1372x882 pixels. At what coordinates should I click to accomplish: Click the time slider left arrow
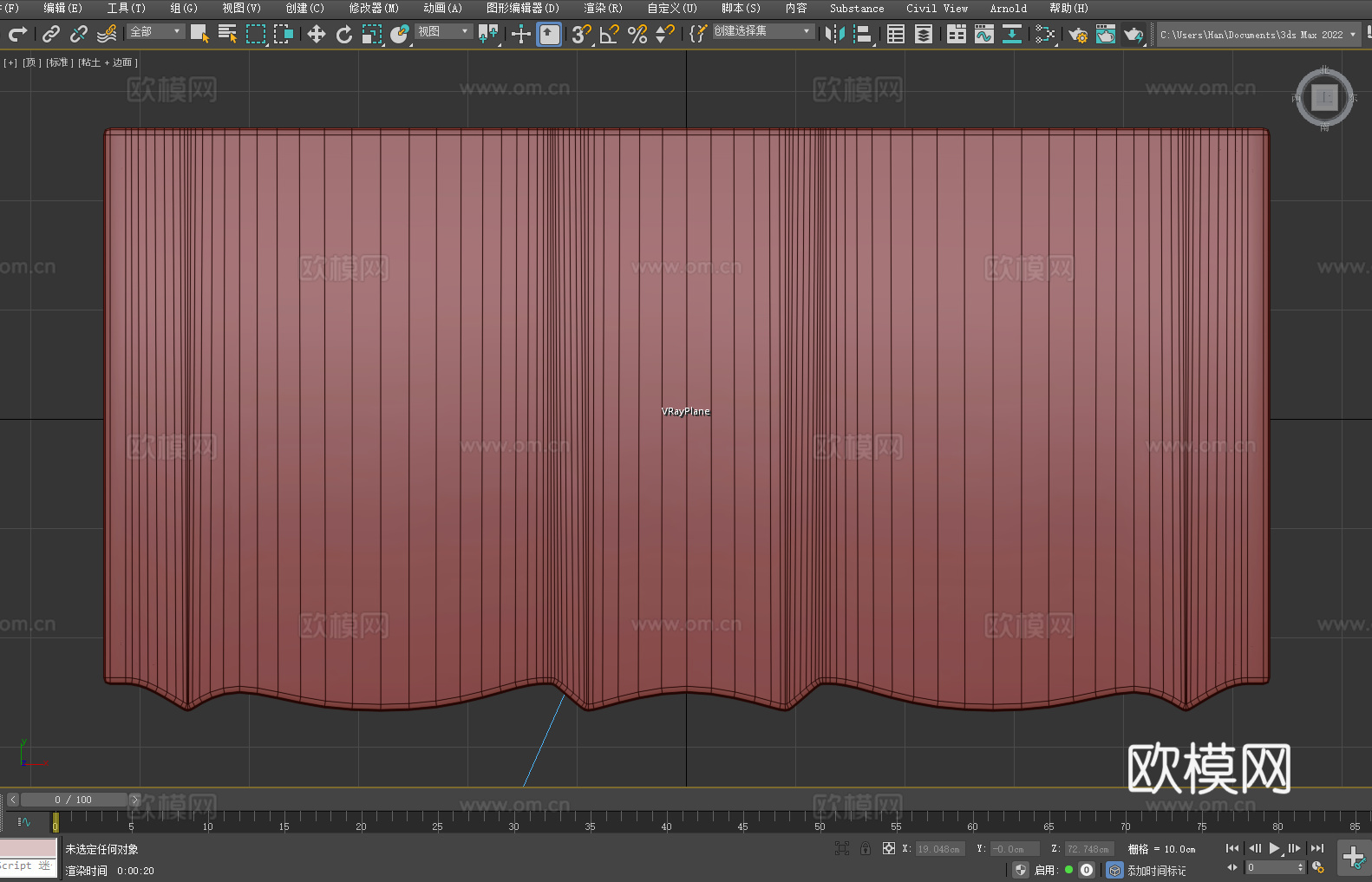12,800
